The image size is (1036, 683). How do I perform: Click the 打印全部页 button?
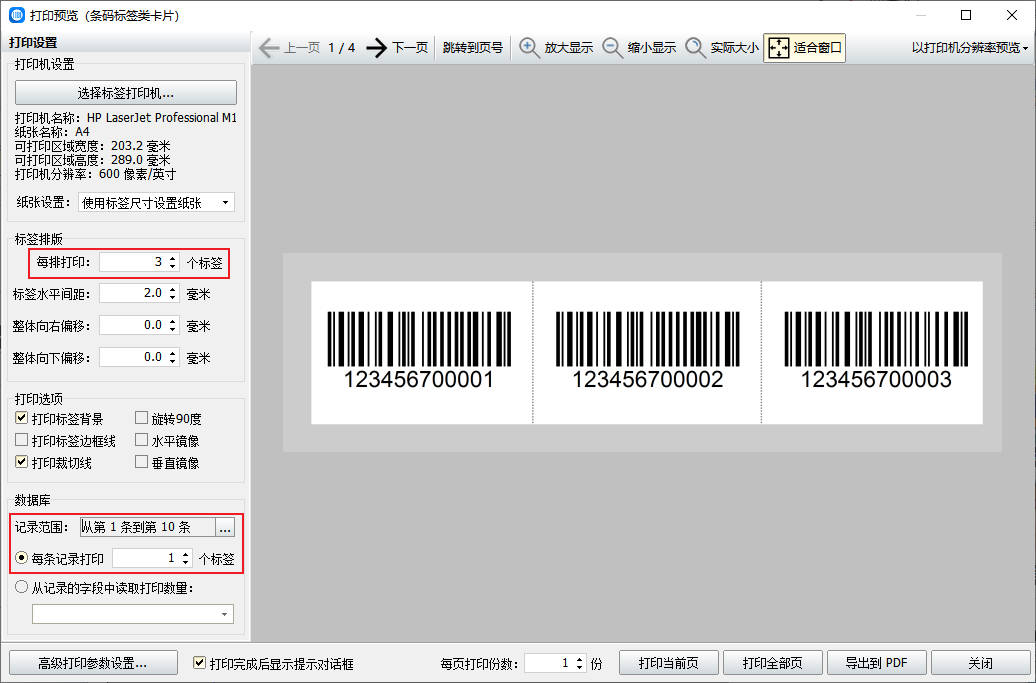click(773, 663)
